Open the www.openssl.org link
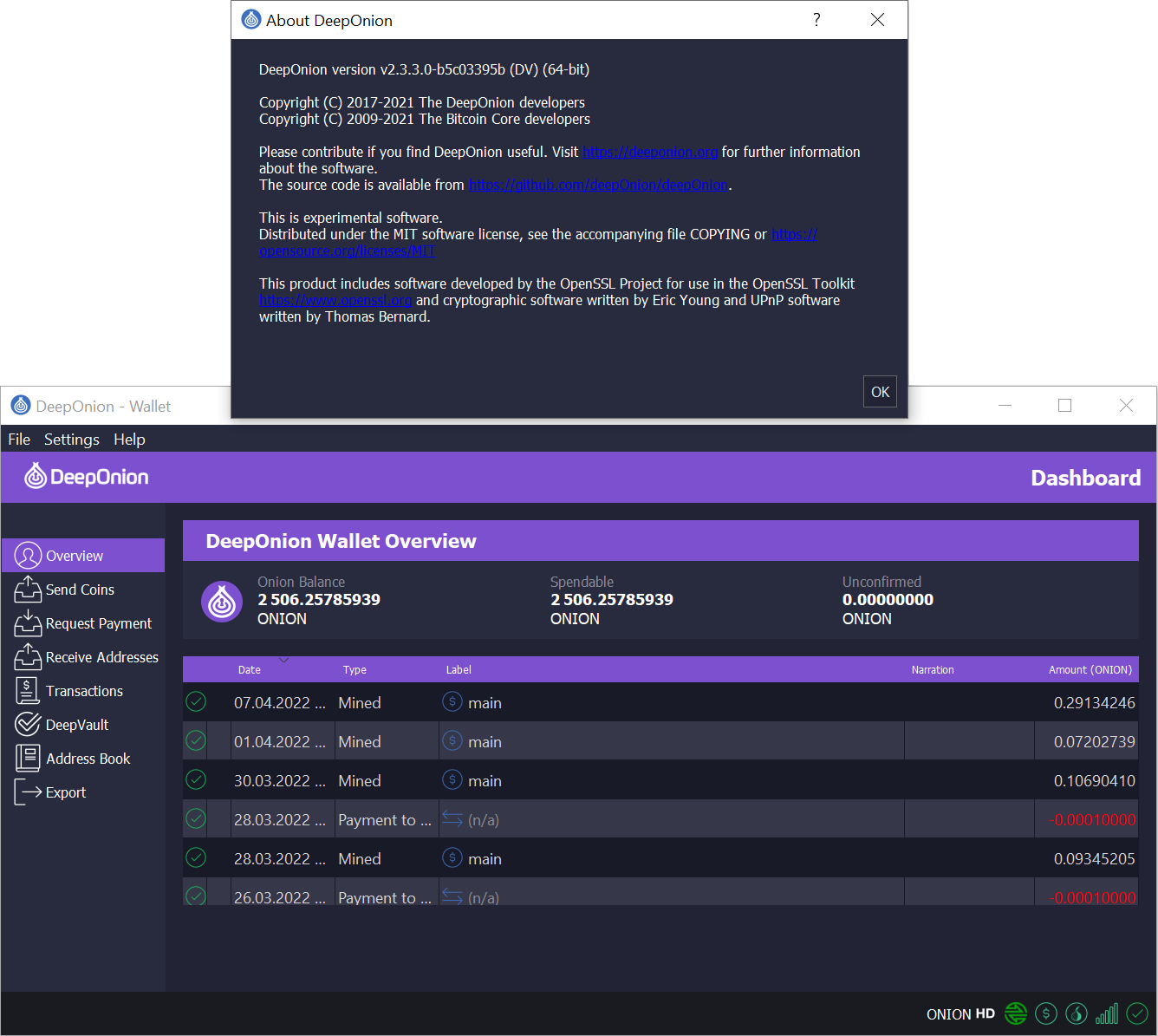 335,300
